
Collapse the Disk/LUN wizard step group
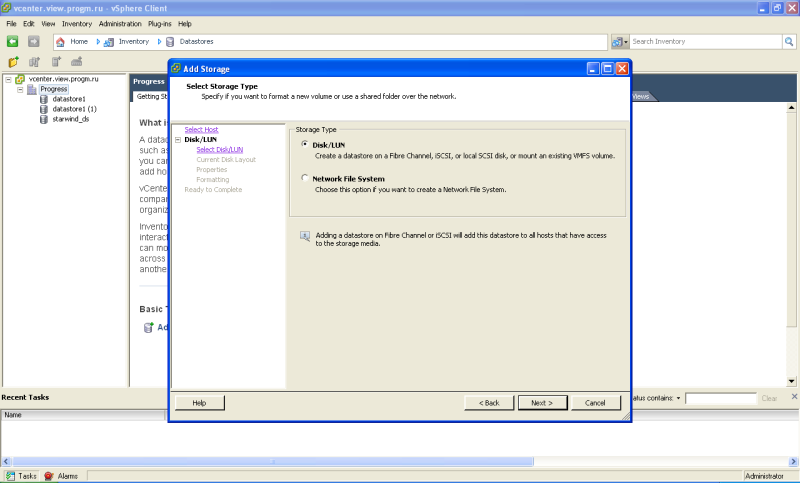[178, 140]
